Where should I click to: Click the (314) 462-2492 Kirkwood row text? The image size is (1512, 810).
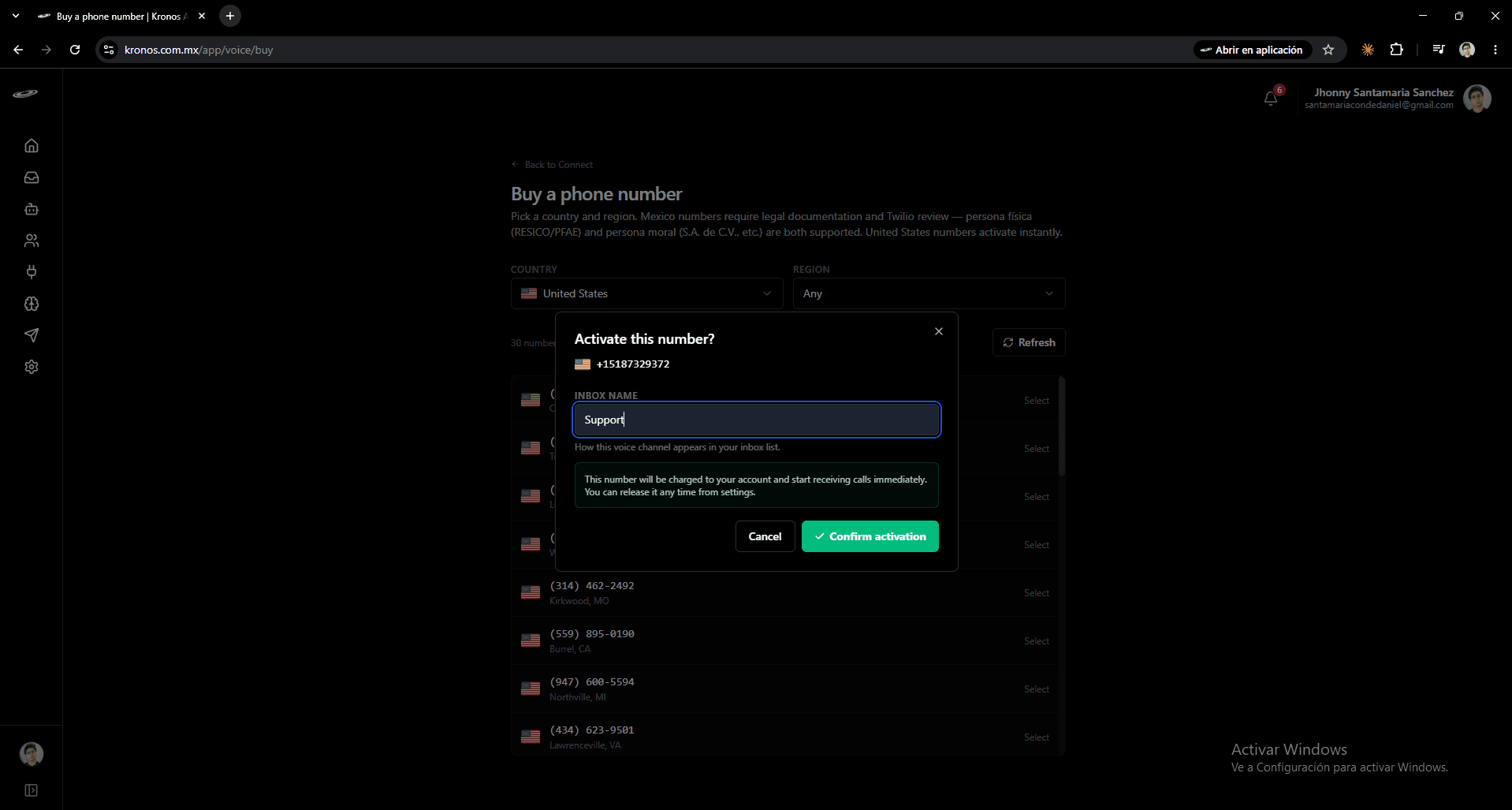click(592, 592)
